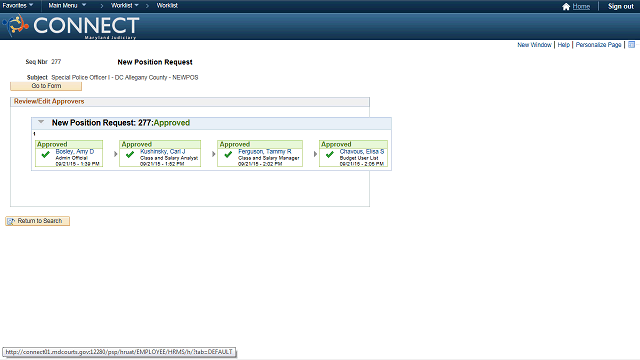Select the last Worklist breadcrumb item
This screenshot has width=640, height=360.
coord(167,5)
